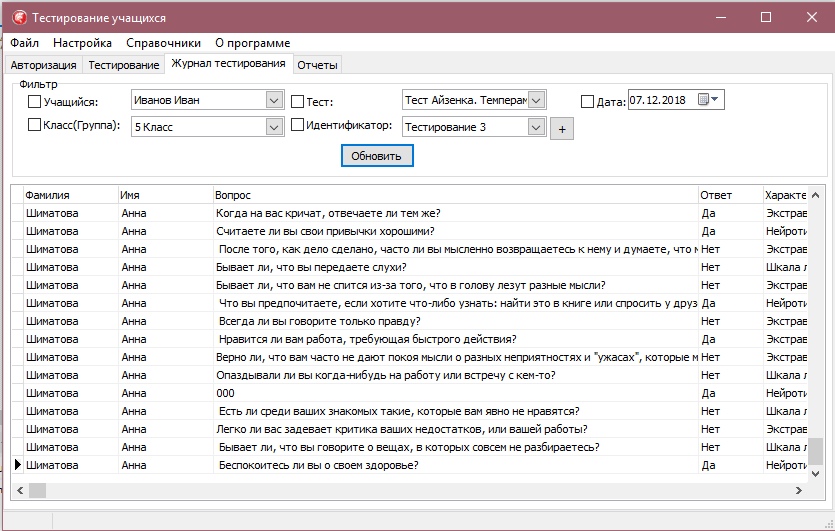Expand the Тестирование 3 identifier dropdown
Screen dimensions: 835x531
pos(536,127)
